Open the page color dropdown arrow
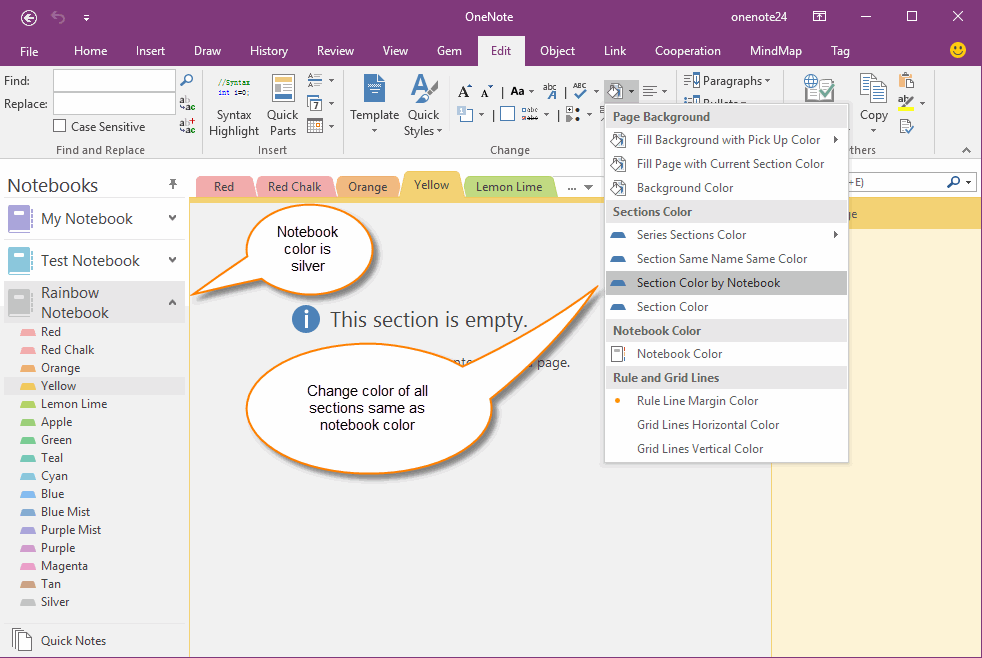The image size is (982, 658). click(631, 91)
